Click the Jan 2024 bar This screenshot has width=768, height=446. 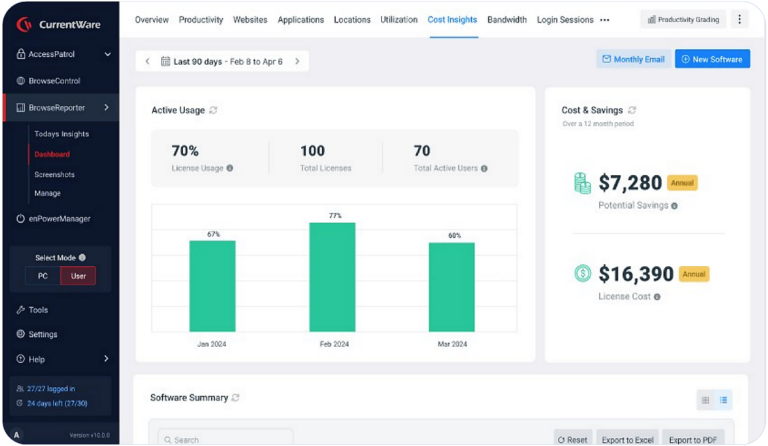point(213,286)
